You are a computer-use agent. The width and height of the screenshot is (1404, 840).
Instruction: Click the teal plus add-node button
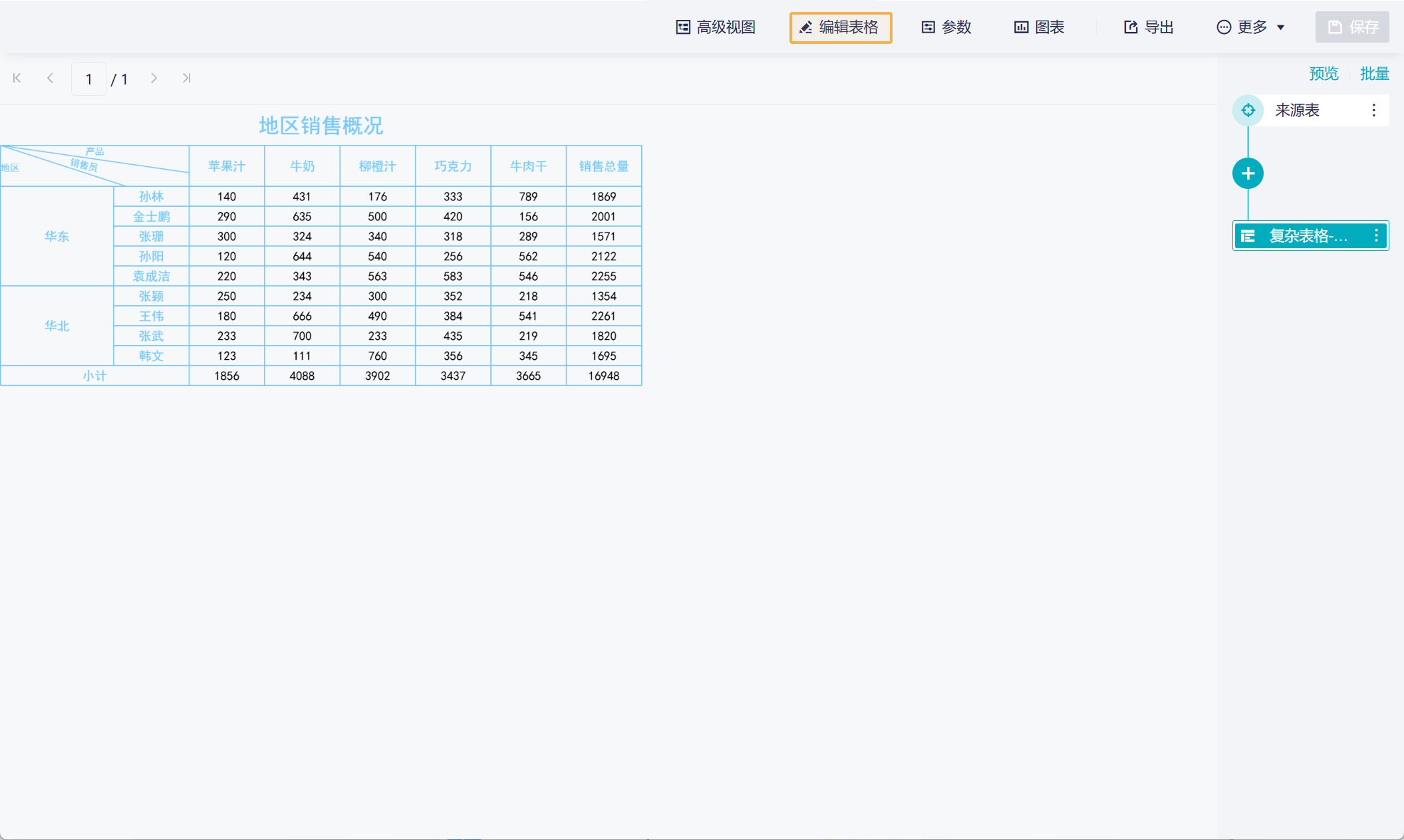pos(1248,174)
